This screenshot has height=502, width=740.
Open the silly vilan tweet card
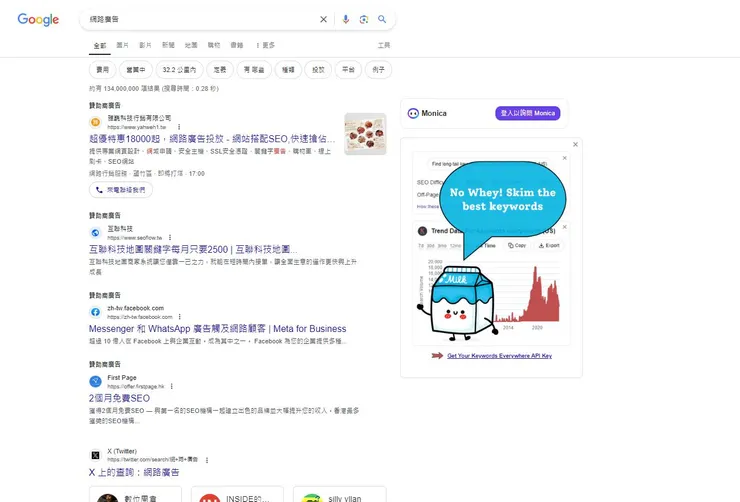(x=340, y=494)
